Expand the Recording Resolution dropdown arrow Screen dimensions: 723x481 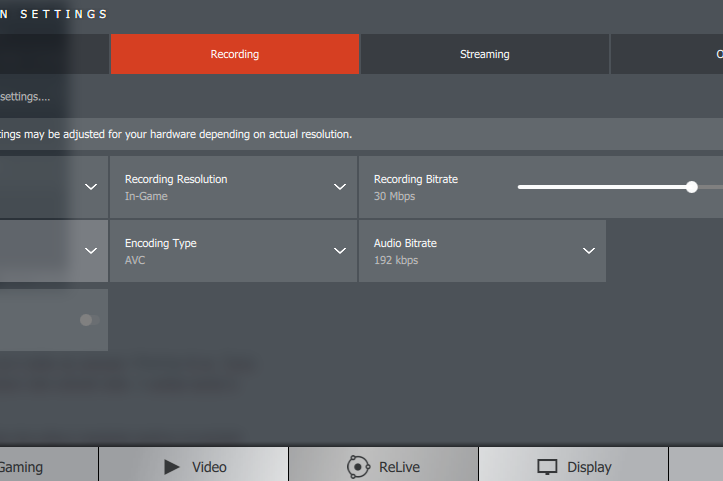(x=339, y=187)
